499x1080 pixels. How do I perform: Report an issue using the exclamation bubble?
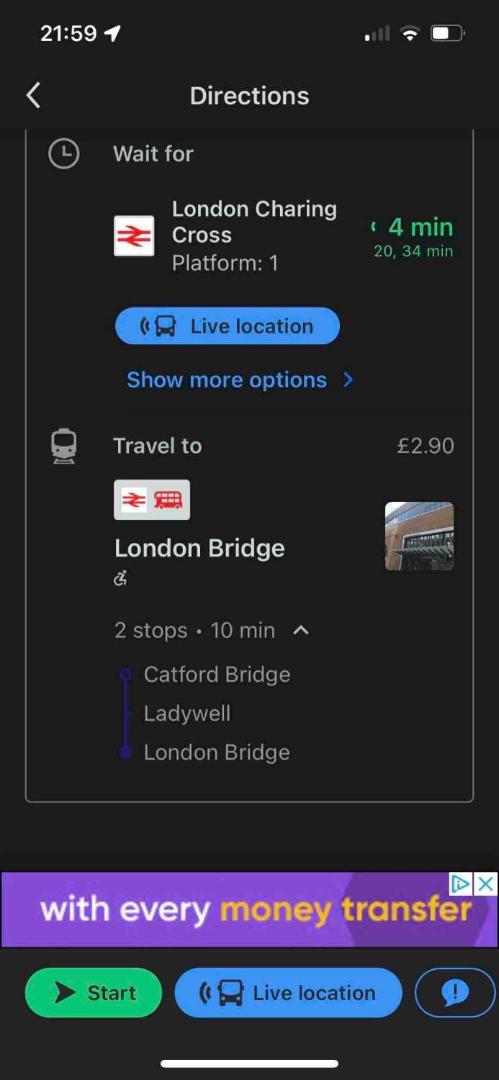pyautogui.click(x=456, y=992)
